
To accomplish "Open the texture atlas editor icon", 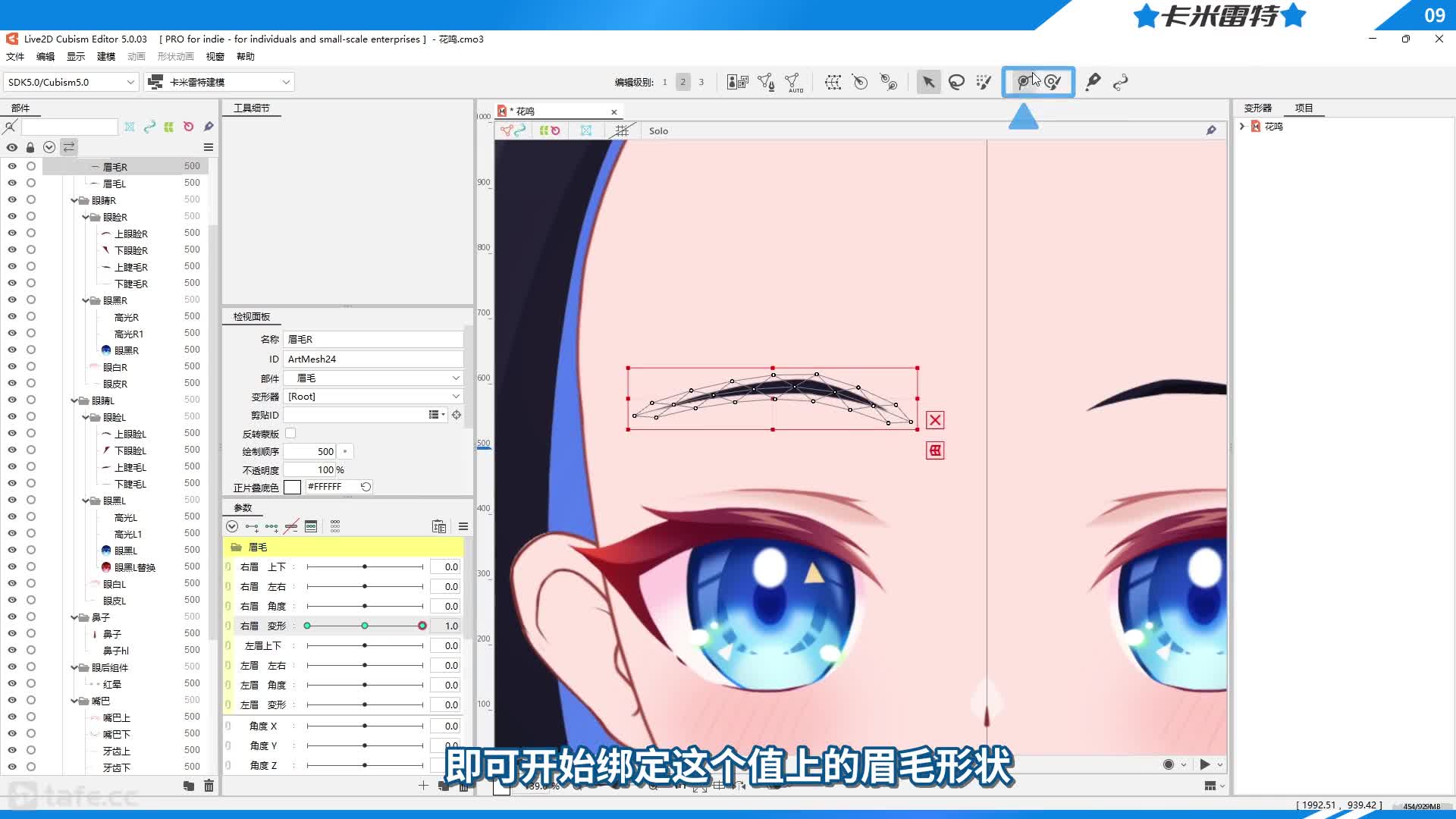I will tap(737, 82).
